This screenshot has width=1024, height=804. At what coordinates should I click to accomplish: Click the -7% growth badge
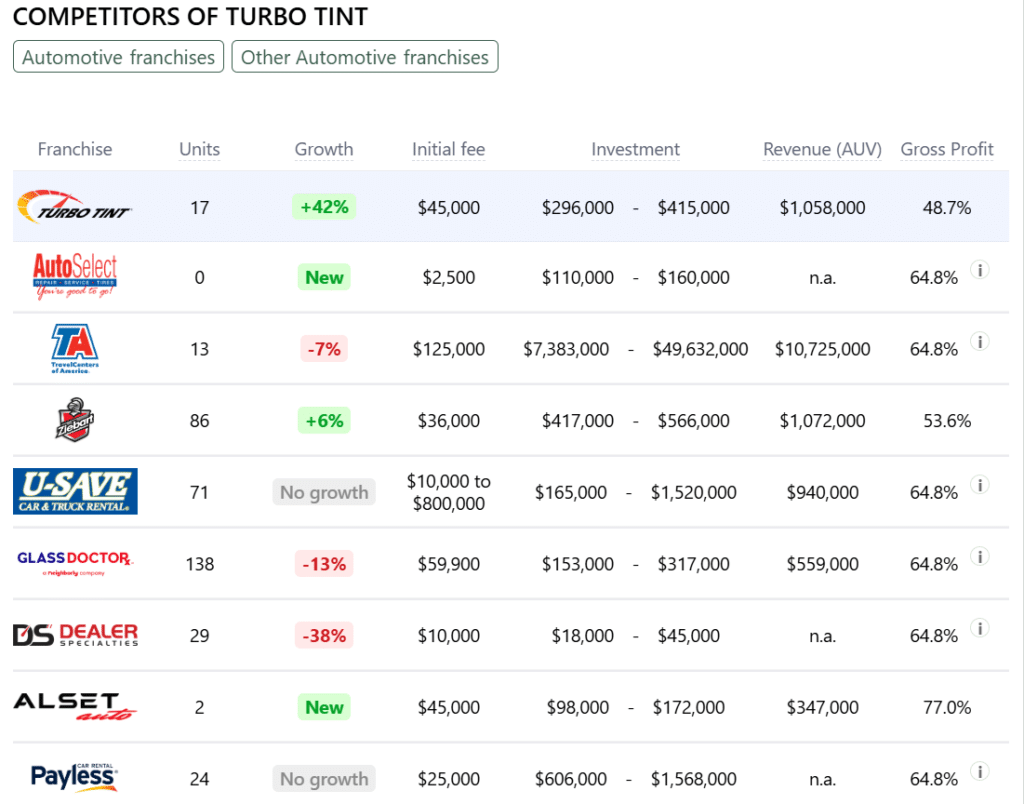(x=324, y=349)
